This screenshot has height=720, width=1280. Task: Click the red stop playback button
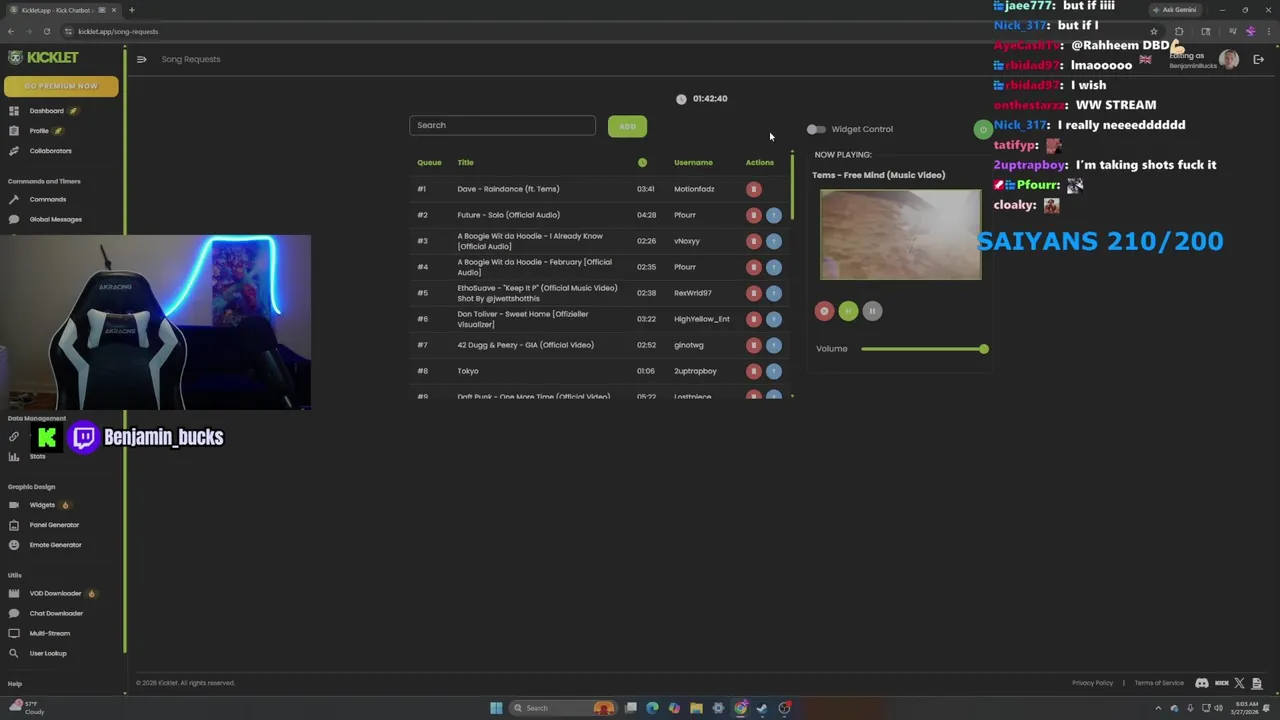tap(824, 311)
